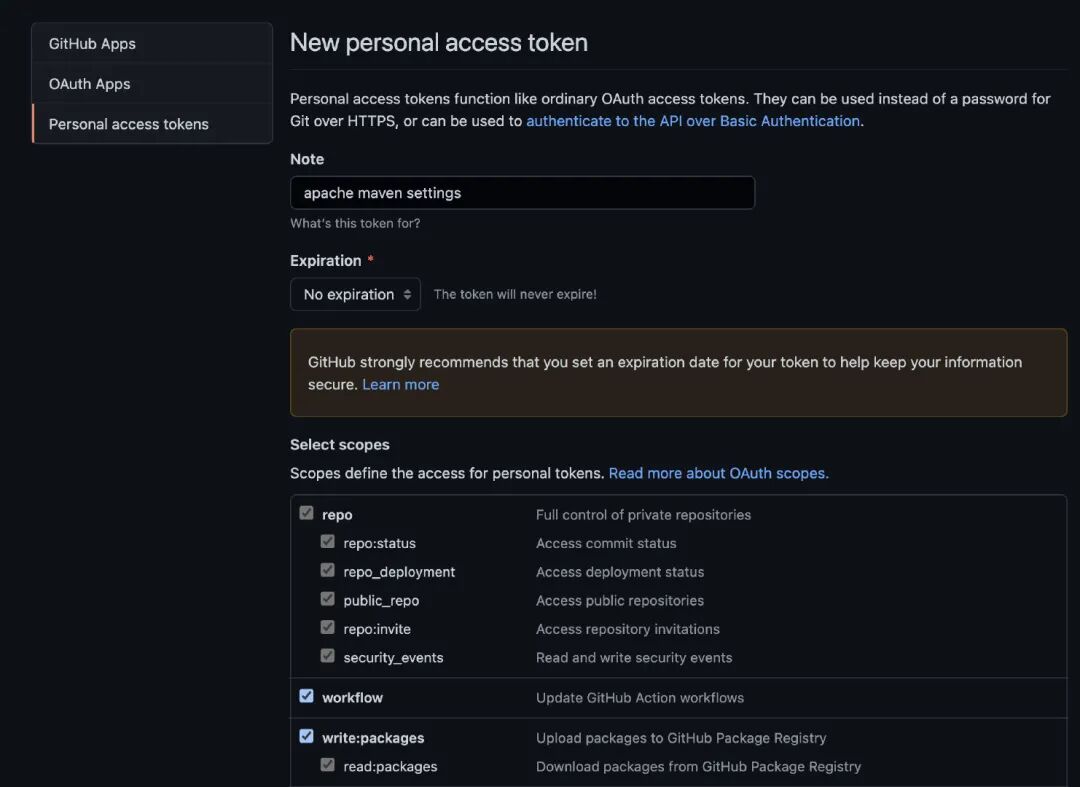Open GitHub Apps settings page
This screenshot has width=1080, height=787.
[x=92, y=44]
